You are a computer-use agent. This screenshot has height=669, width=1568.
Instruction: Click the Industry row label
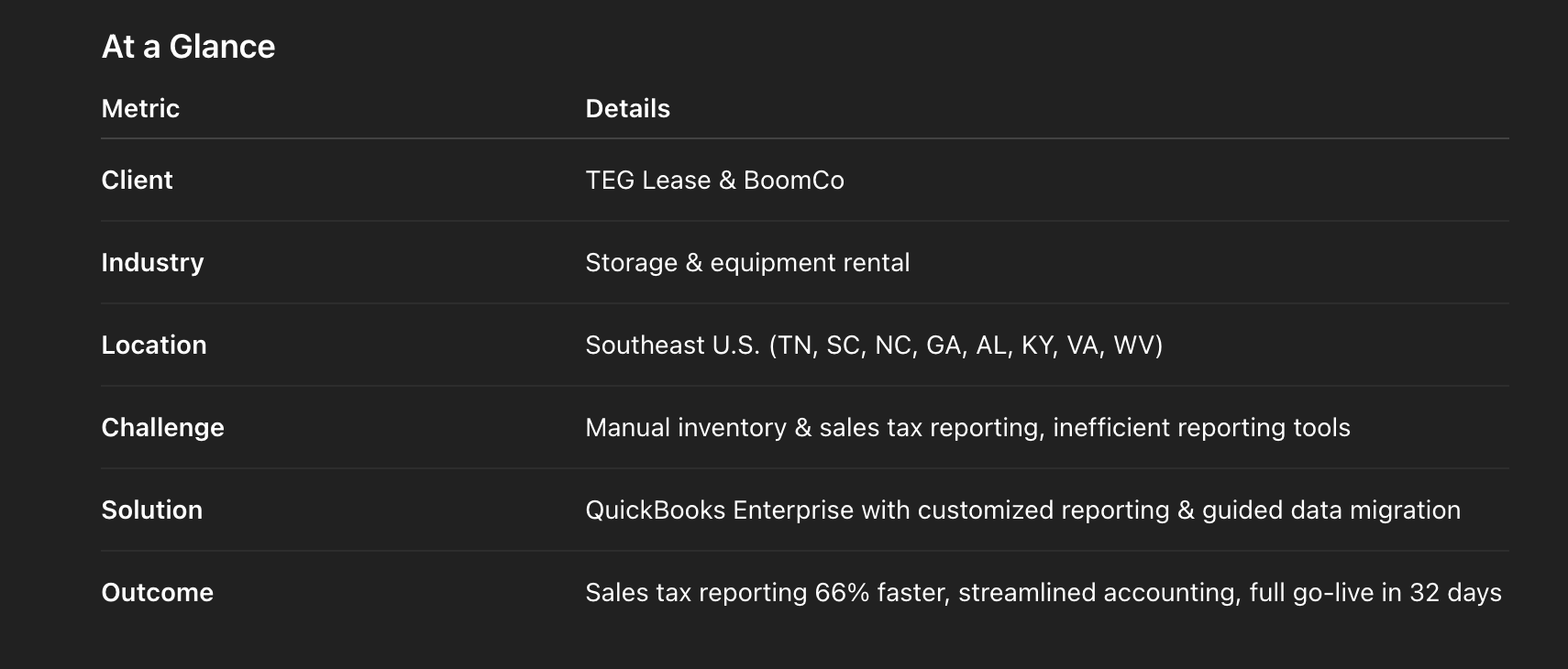(x=152, y=263)
